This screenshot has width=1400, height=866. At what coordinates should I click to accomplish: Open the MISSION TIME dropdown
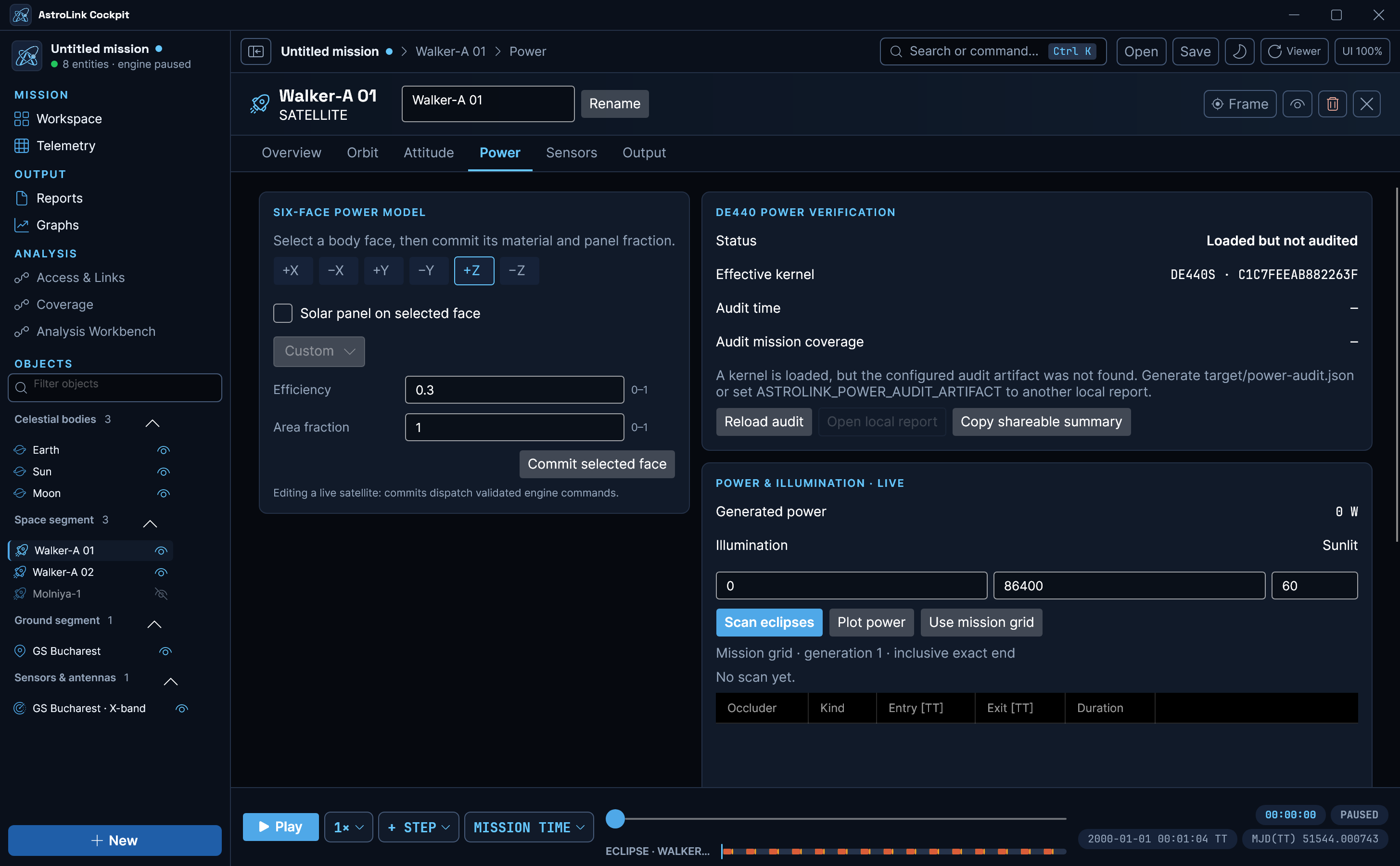[529, 827]
